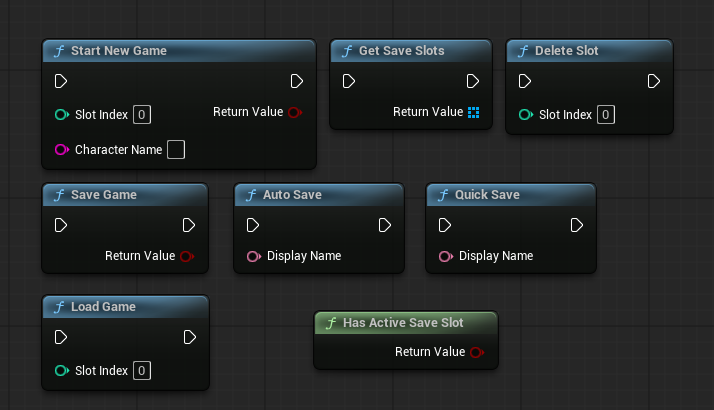Edit the Slot Index value on Delete Slot
Image resolution: width=714 pixels, height=410 pixels.
click(606, 114)
